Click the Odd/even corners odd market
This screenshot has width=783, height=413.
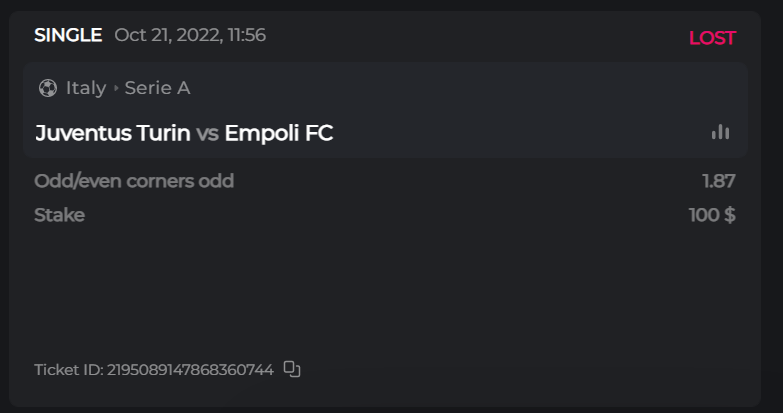click(x=134, y=181)
